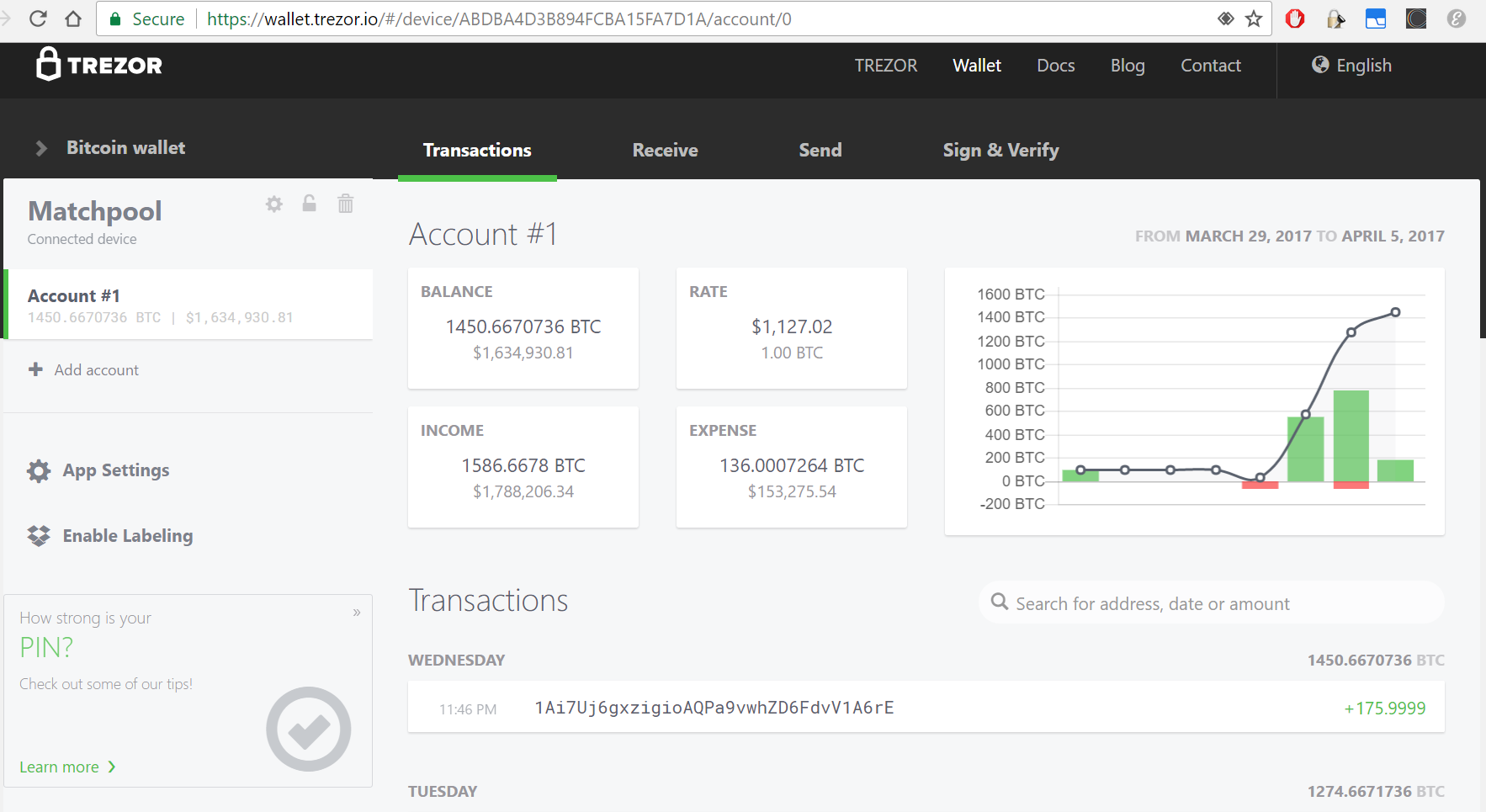This screenshot has height=812, width=1486.
Task: Switch to the Transactions tab
Action: (x=477, y=151)
